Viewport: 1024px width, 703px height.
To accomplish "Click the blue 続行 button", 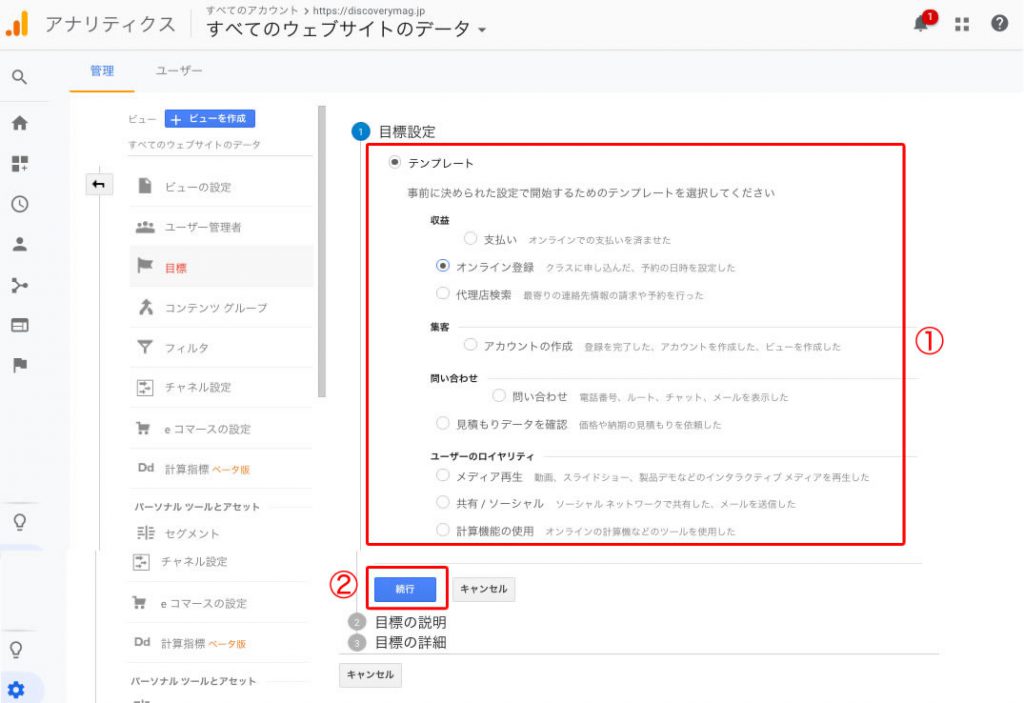I will point(405,588).
